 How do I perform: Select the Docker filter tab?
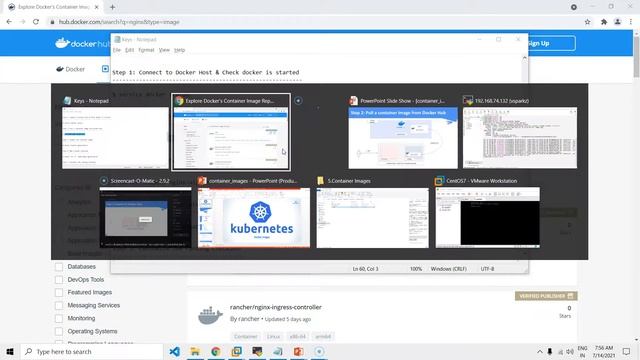pyautogui.click(x=71, y=69)
